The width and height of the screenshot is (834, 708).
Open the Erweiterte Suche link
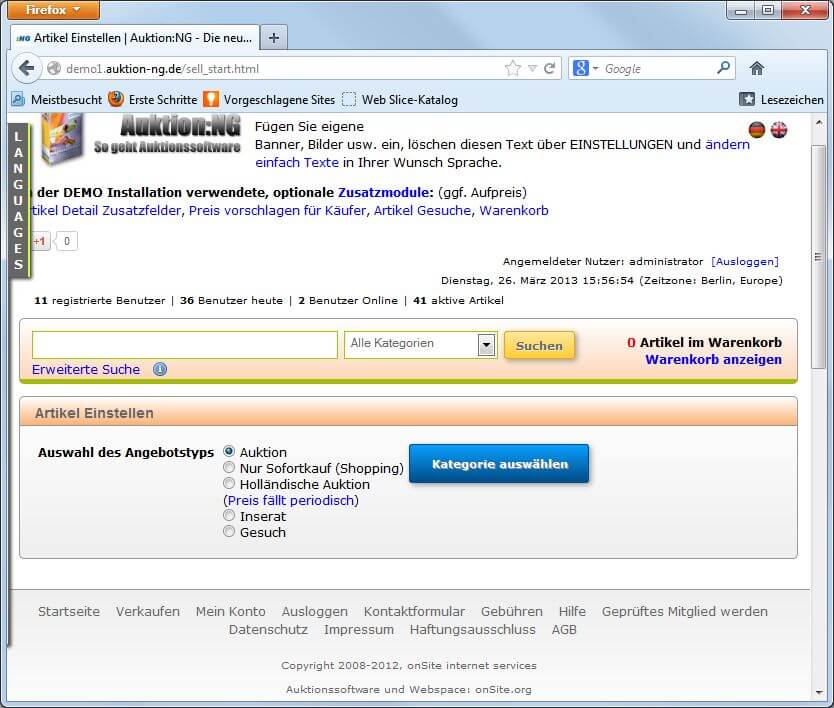(x=86, y=369)
